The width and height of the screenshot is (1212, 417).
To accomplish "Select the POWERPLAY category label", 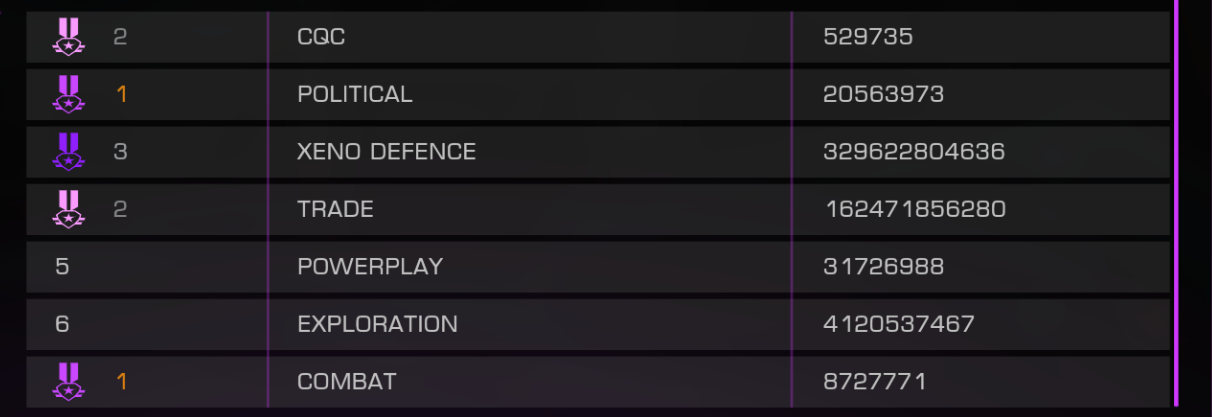I will [x=370, y=267].
